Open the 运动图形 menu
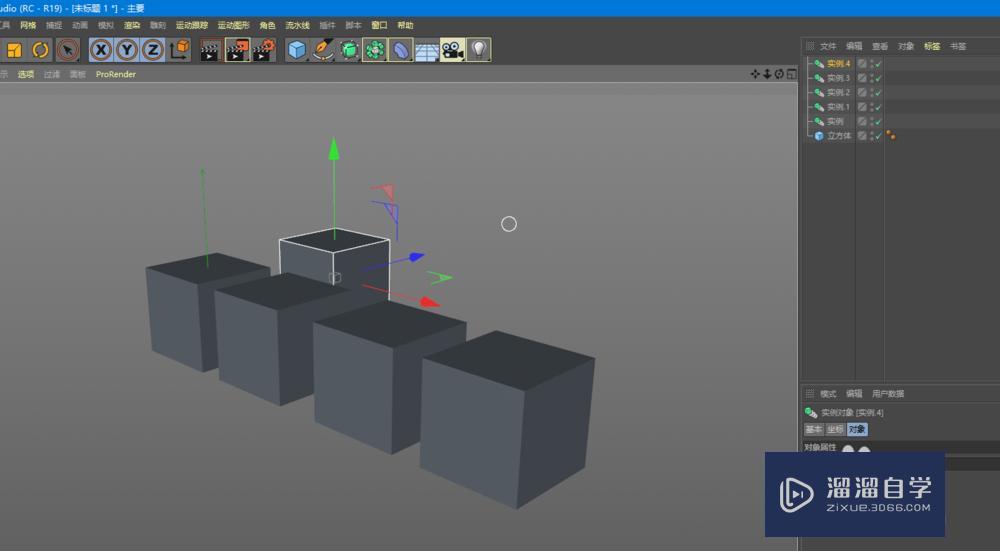 point(233,26)
